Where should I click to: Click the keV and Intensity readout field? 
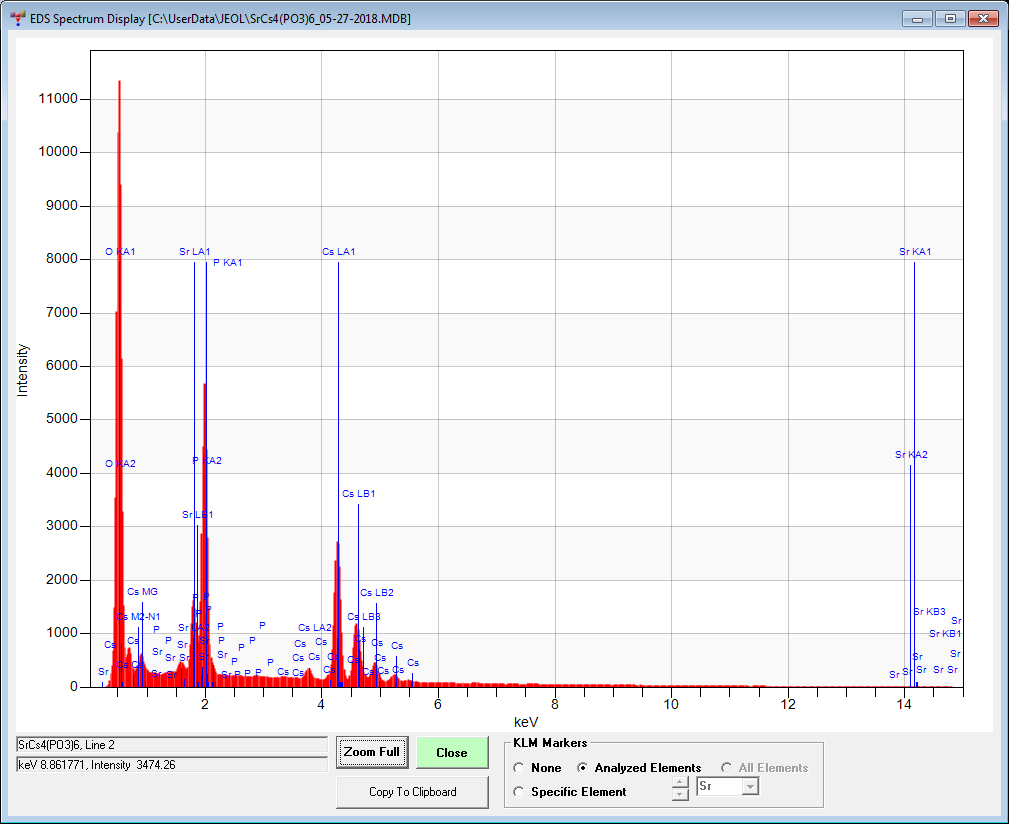pos(171,764)
